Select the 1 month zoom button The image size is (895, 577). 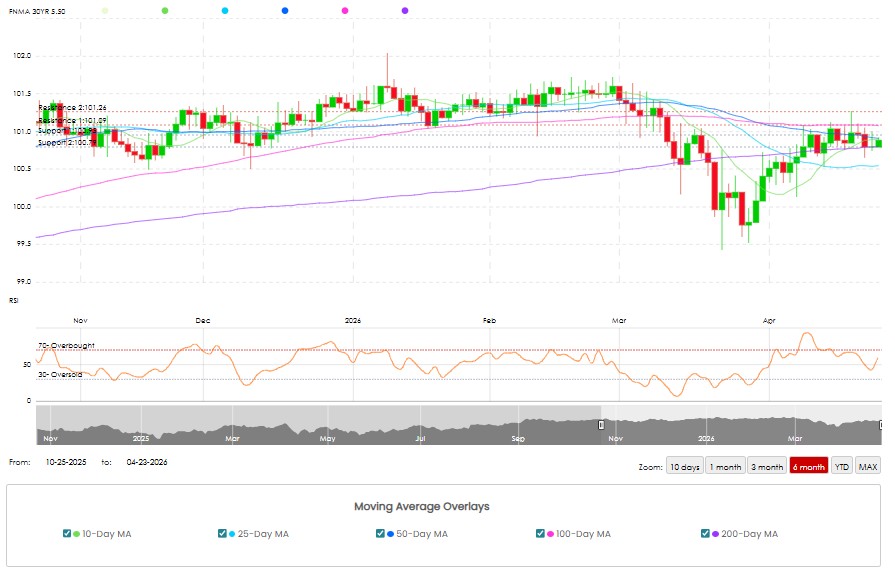(725, 467)
